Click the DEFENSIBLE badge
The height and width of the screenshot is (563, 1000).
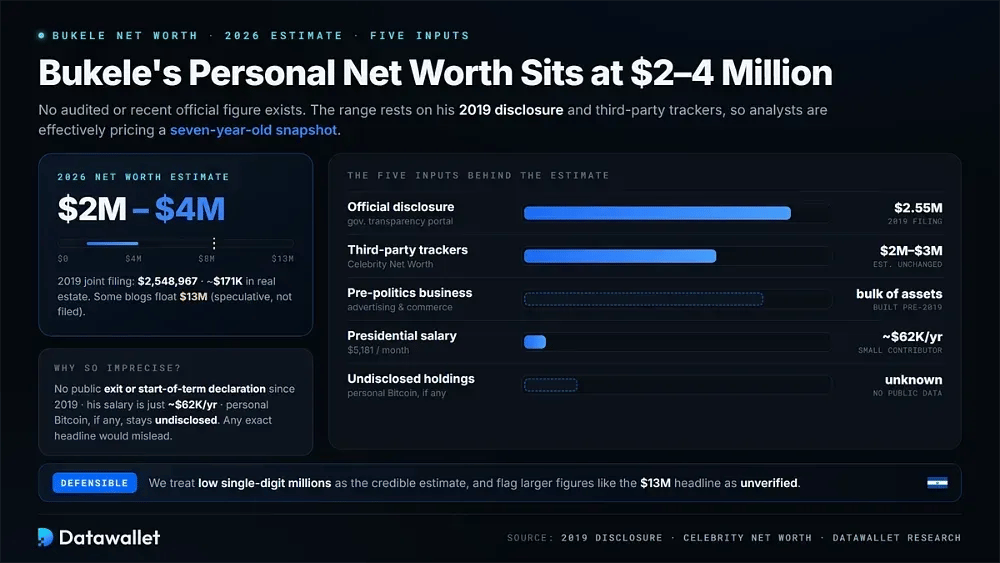click(x=94, y=483)
